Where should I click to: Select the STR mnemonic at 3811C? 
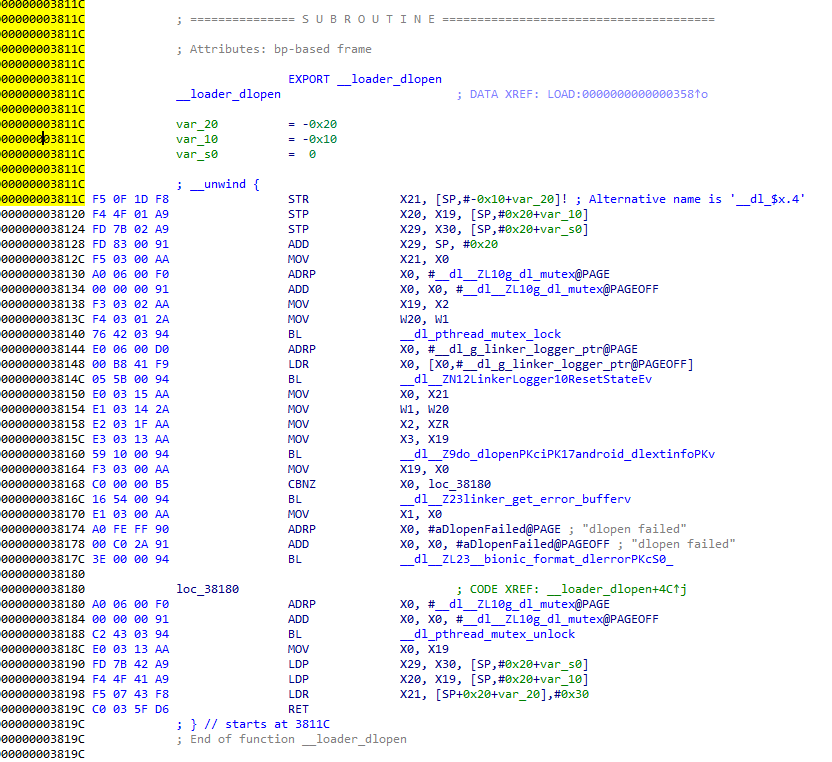coord(298,200)
